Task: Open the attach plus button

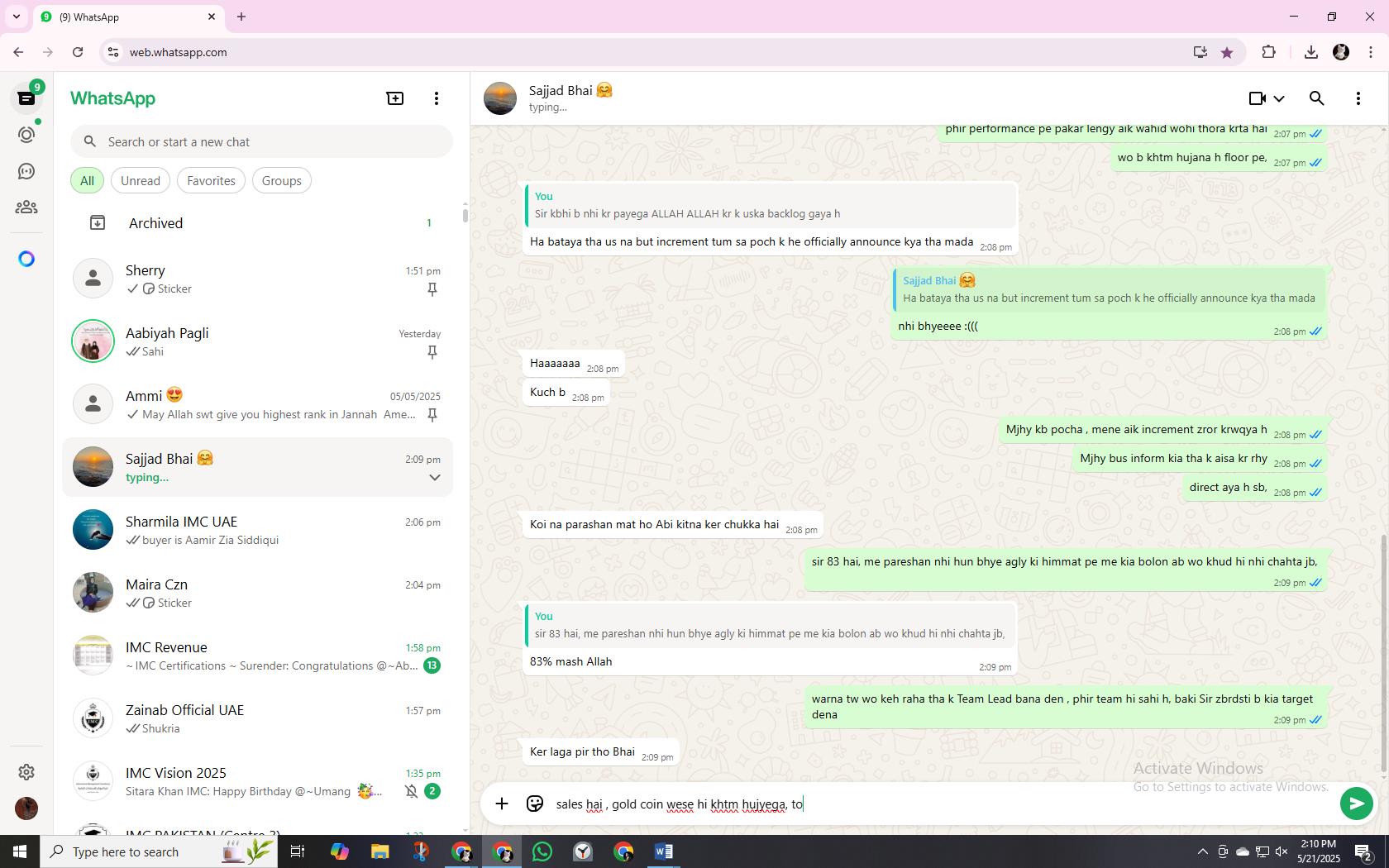Action: click(502, 804)
